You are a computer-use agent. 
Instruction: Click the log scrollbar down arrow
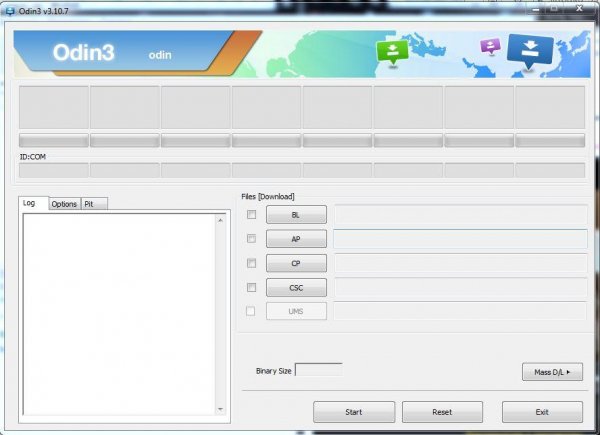[220, 409]
